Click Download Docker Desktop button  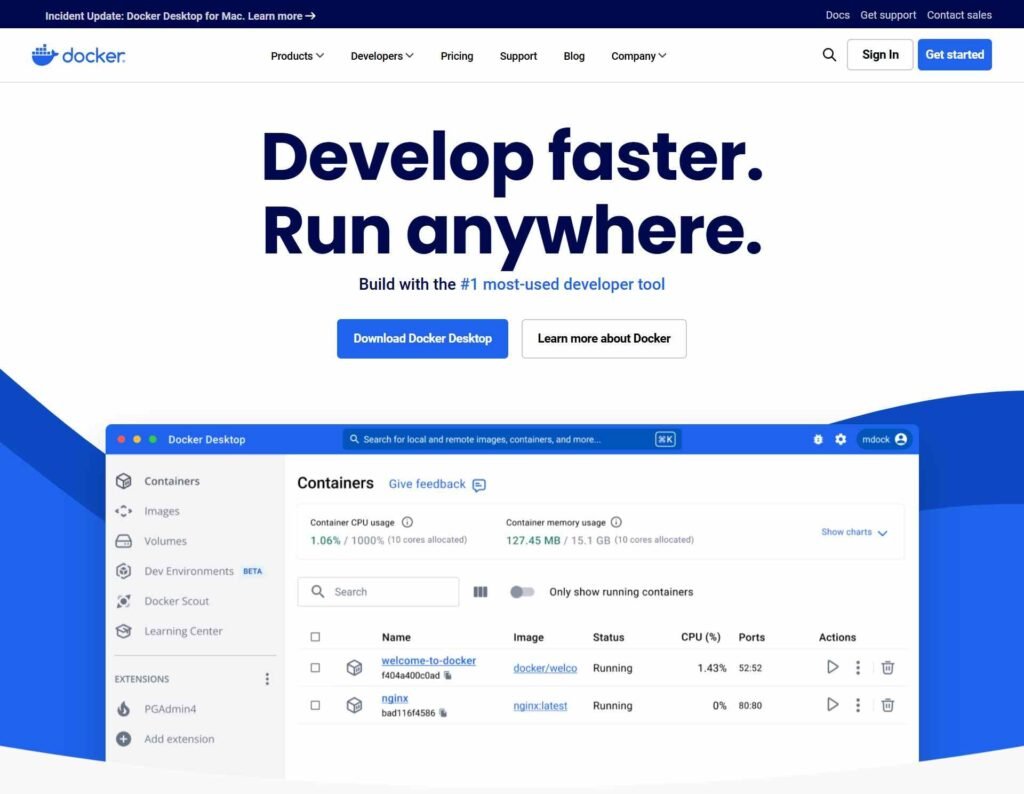tap(423, 339)
